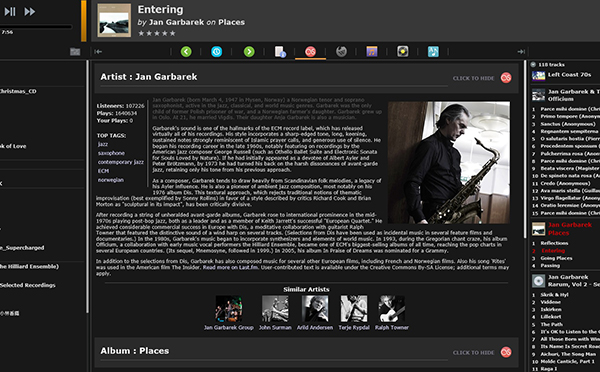The image size is (600, 372).
Task: Click the center panel vertical scrollbar
Action: (526, 149)
